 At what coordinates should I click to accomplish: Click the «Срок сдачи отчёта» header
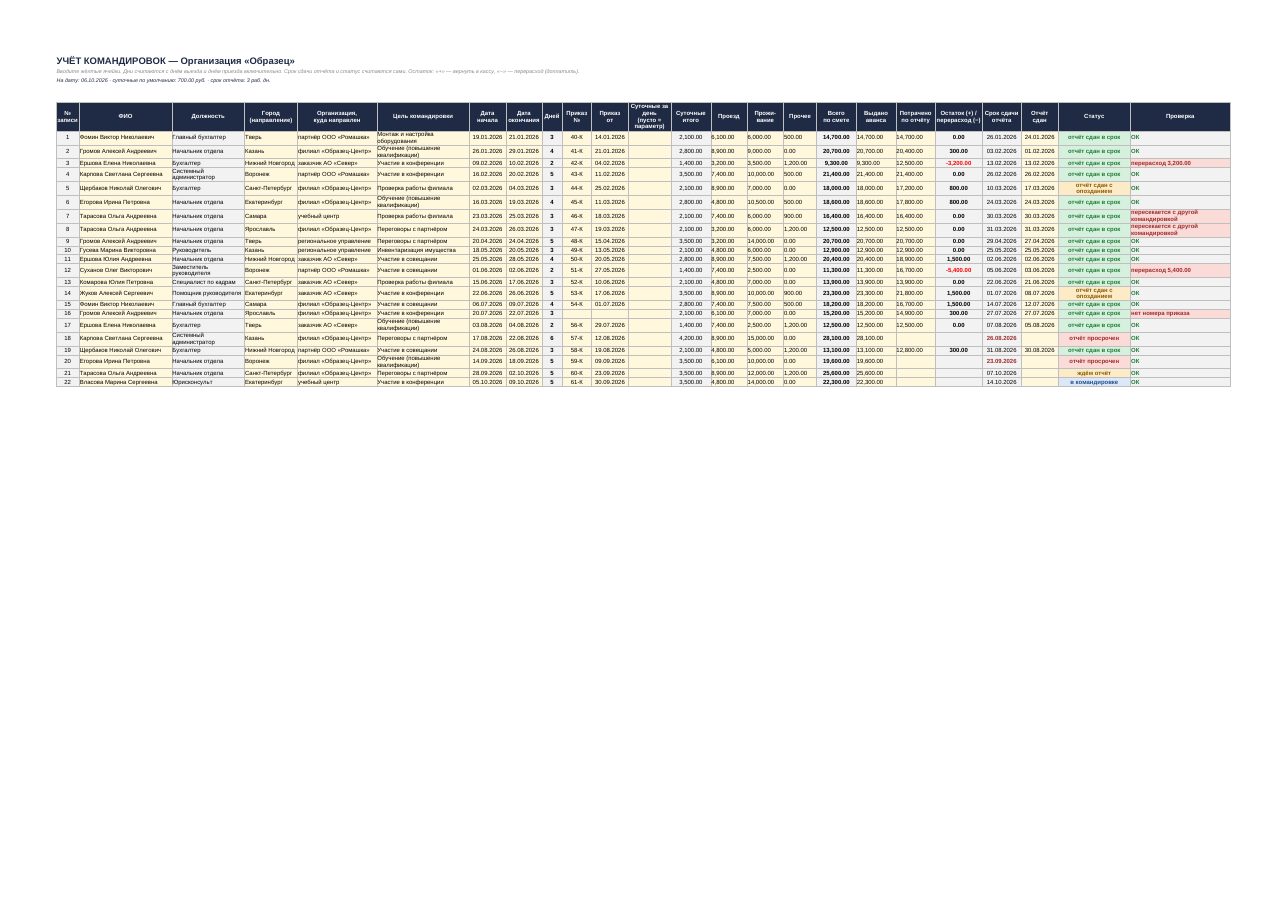click(x=1001, y=117)
